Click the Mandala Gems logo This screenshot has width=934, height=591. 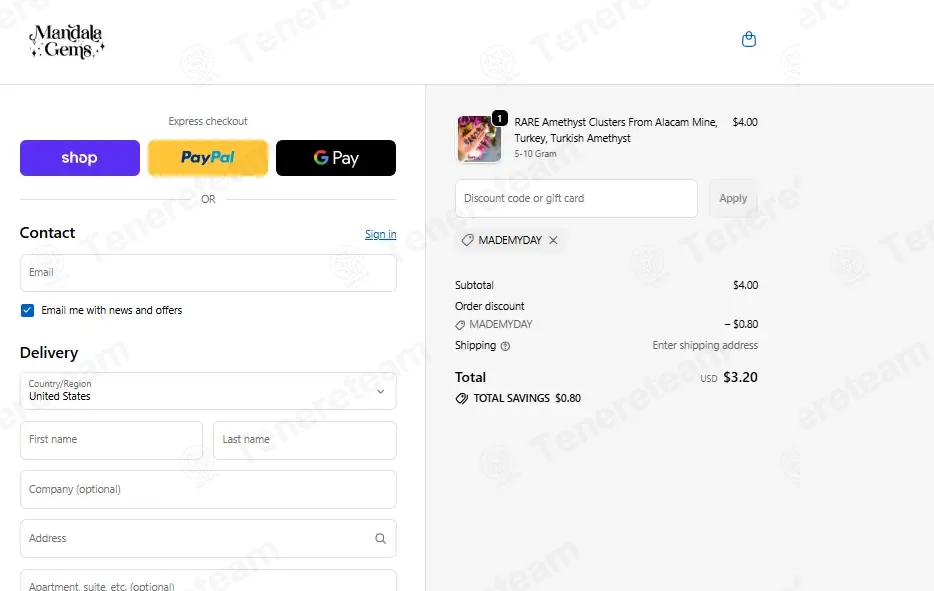(67, 42)
